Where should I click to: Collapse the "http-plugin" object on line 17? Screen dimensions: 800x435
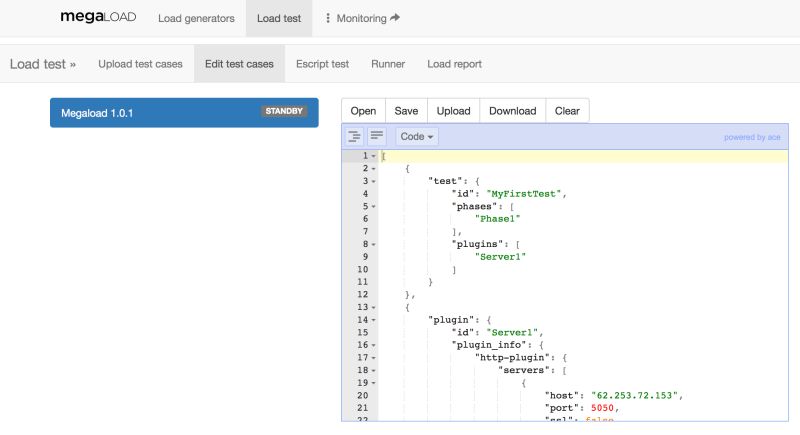(373, 358)
